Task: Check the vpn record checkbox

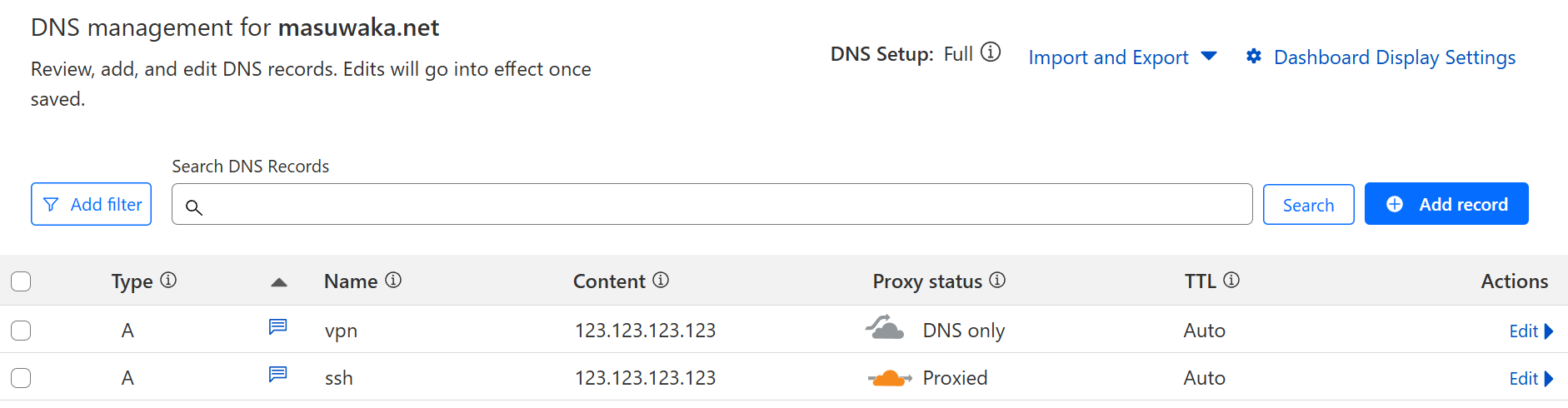Action: pos(21,331)
